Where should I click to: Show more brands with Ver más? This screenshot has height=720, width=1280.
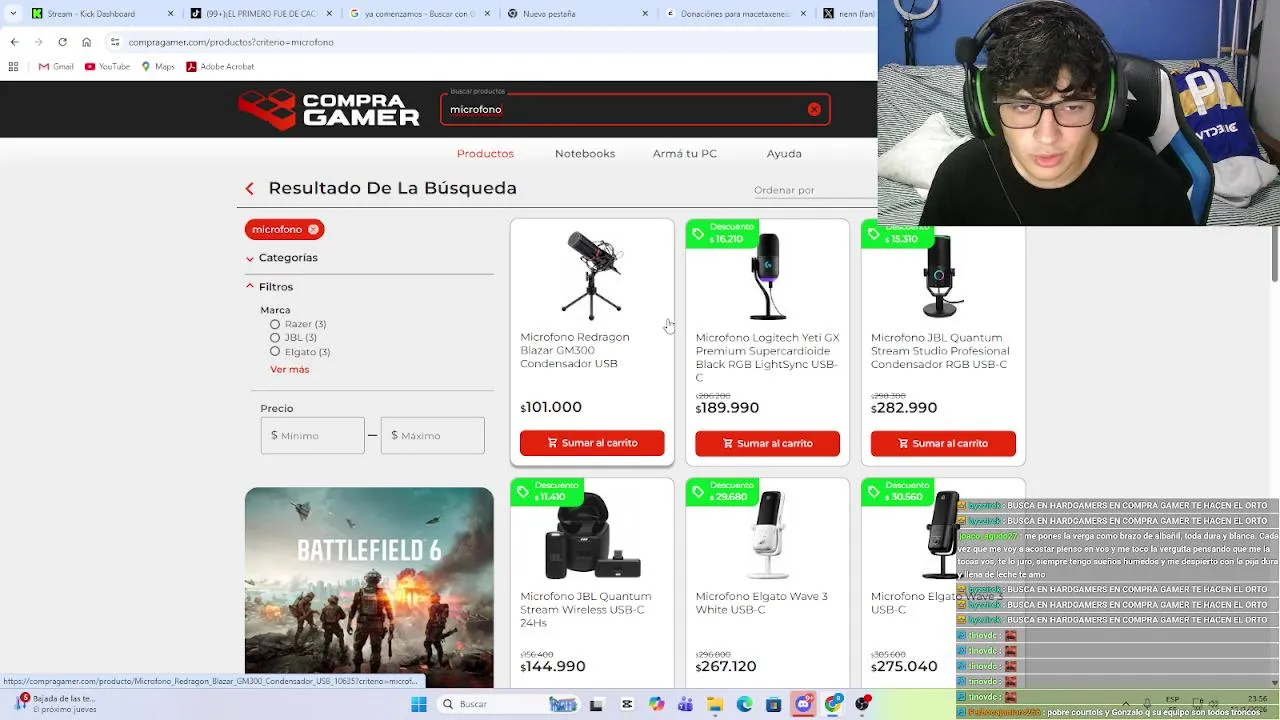289,370
